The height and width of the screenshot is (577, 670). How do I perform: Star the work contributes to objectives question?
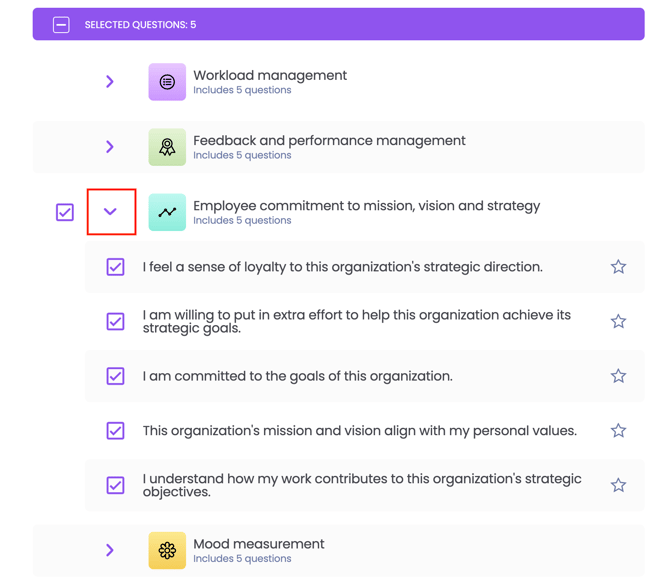click(618, 485)
